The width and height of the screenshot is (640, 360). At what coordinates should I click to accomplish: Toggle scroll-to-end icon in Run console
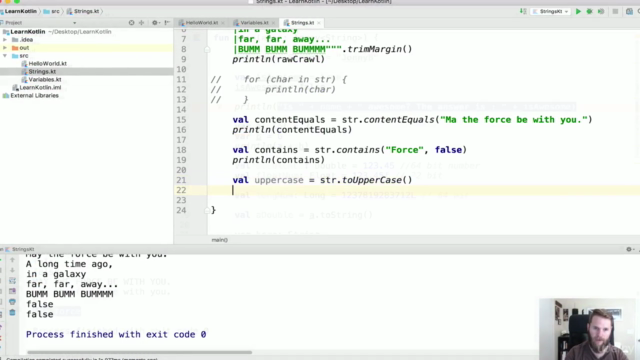coord(12,291)
